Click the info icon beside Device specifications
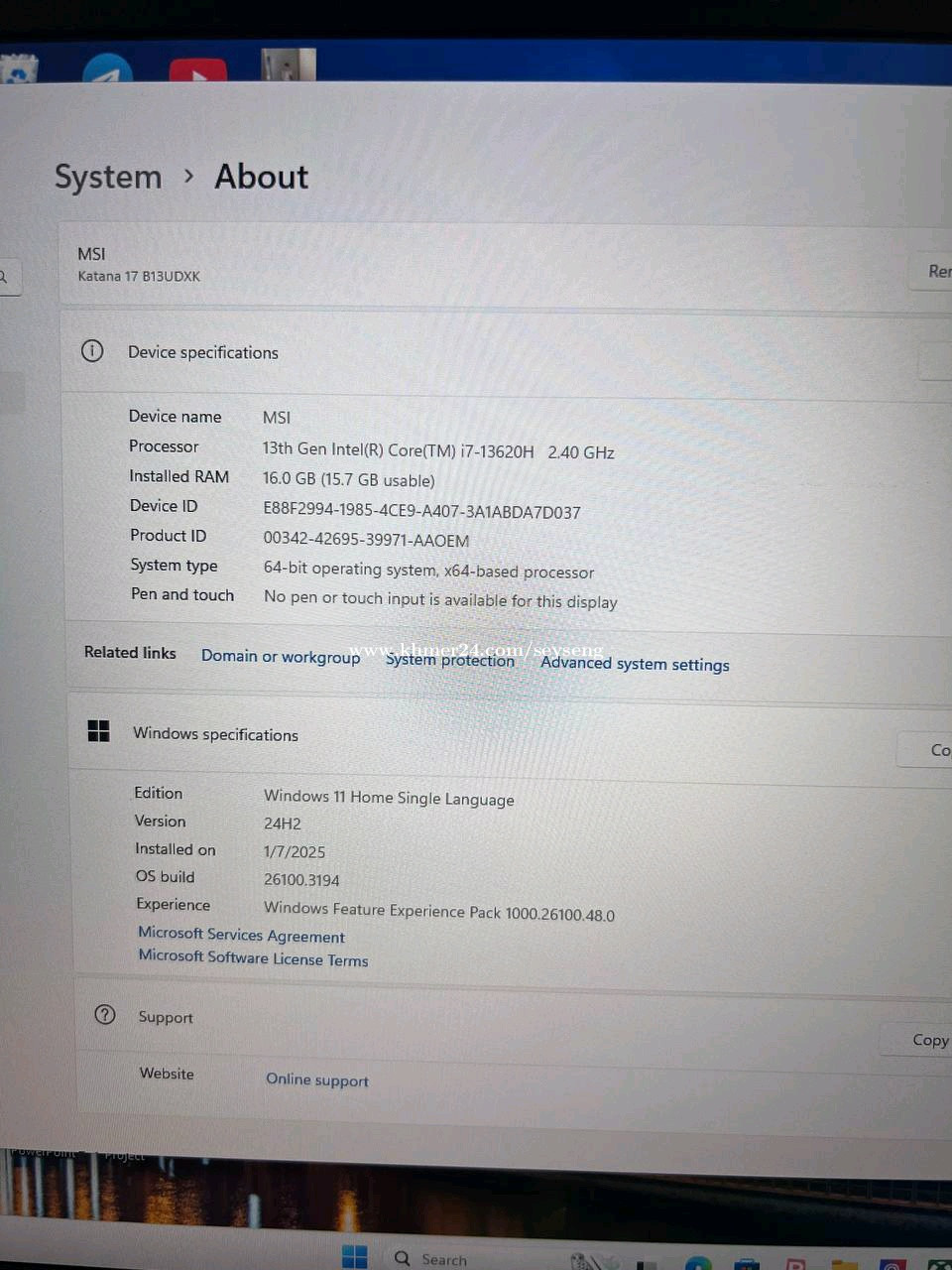The width and height of the screenshot is (952, 1270). pyautogui.click(x=92, y=350)
